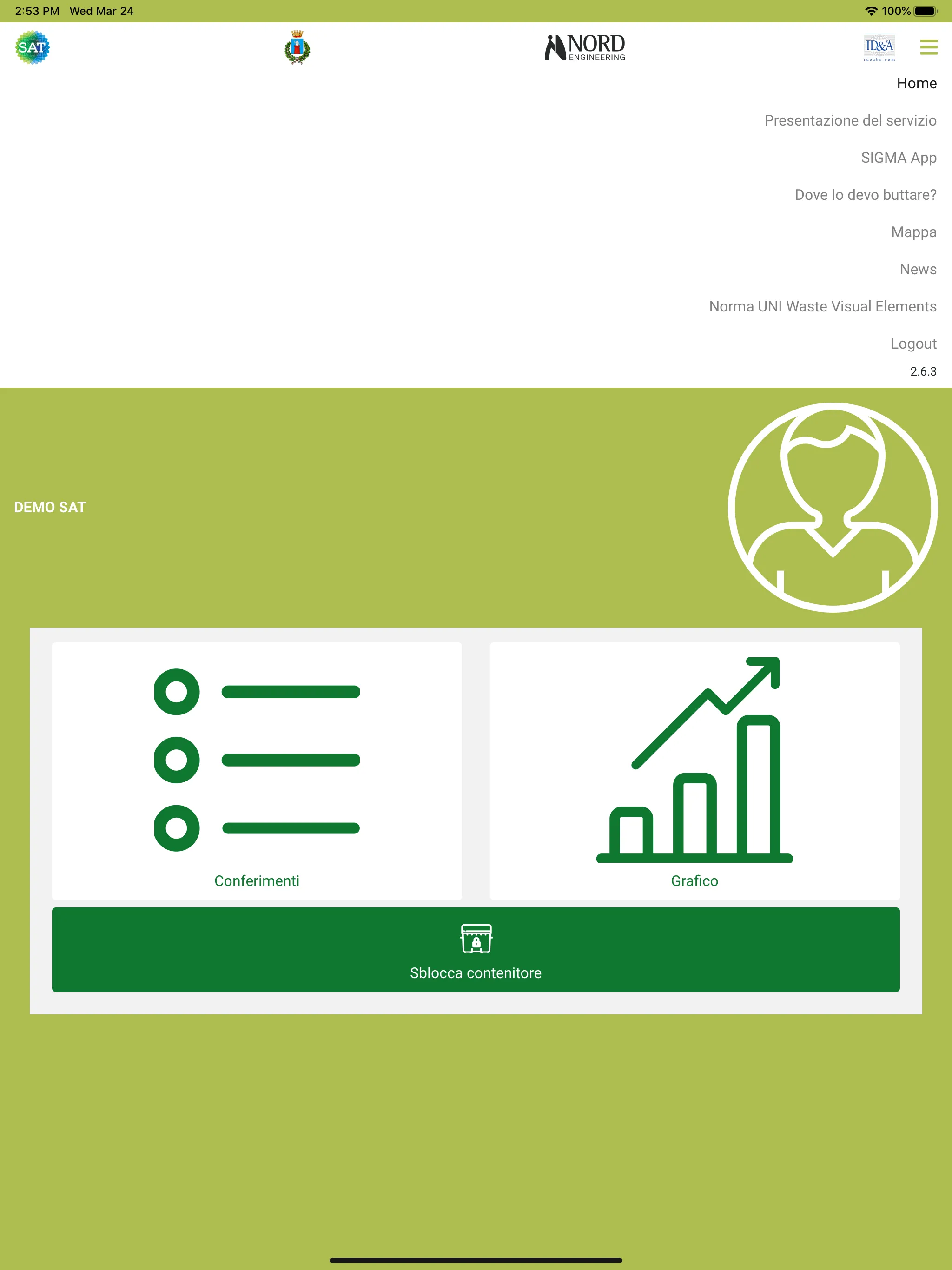The width and height of the screenshot is (952, 1270).
Task: Click the News tab item
Action: pos(917,269)
